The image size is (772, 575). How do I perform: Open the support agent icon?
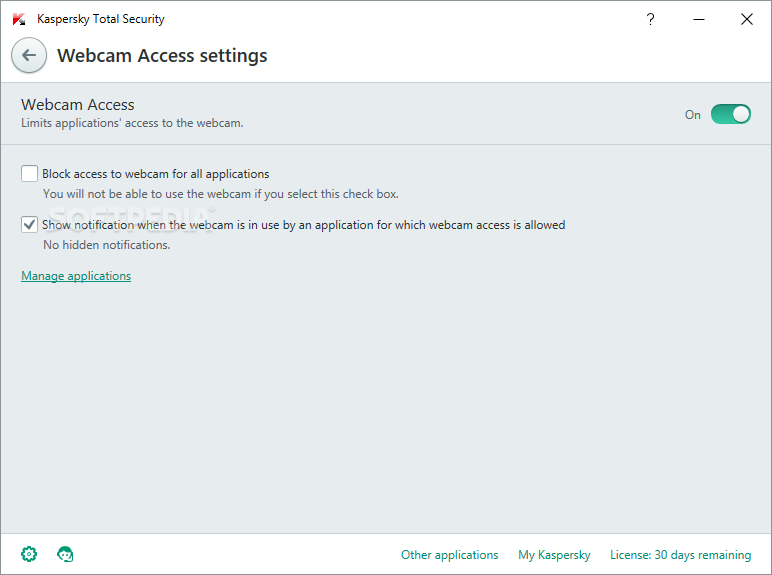tap(65, 554)
